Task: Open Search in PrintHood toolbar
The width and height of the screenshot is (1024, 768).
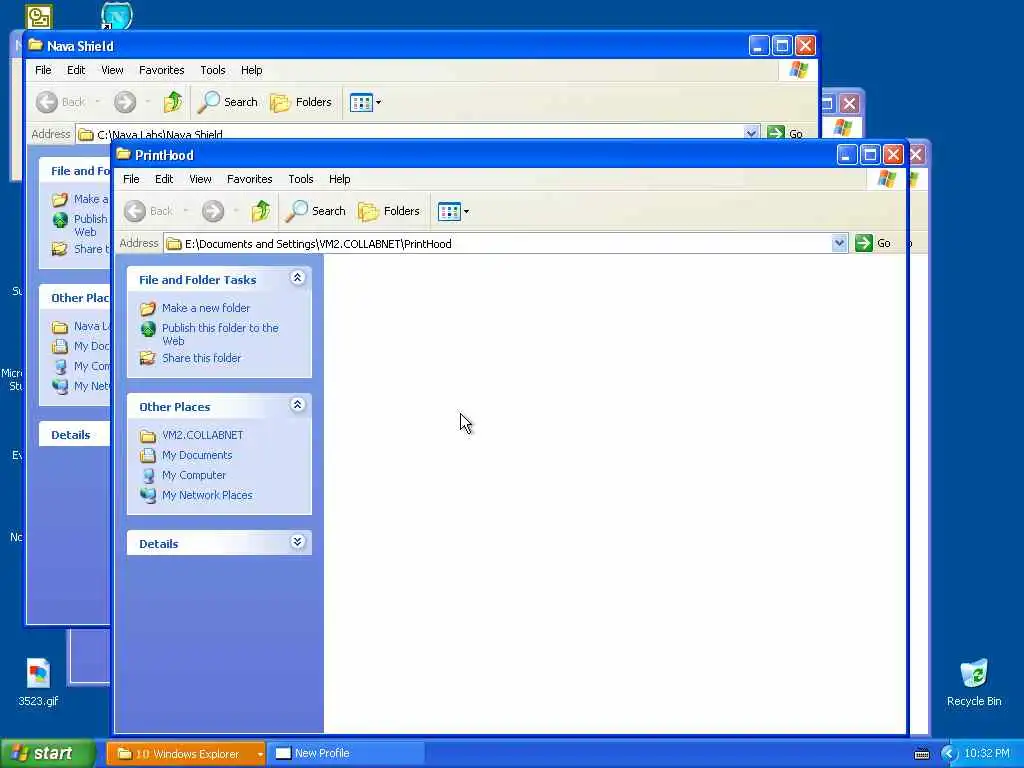Action: [x=316, y=211]
